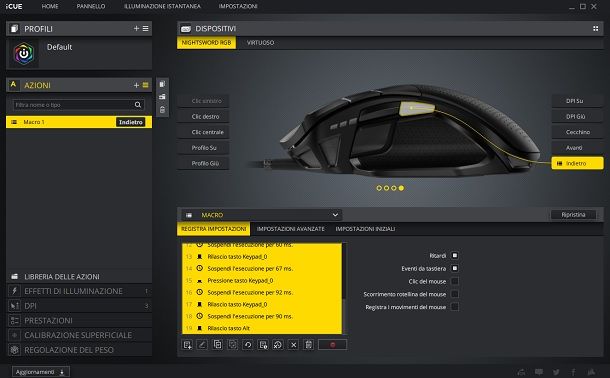The height and width of the screenshot is (378, 610).
Task: Open the MACRO action type dropdown
Action: (262, 215)
